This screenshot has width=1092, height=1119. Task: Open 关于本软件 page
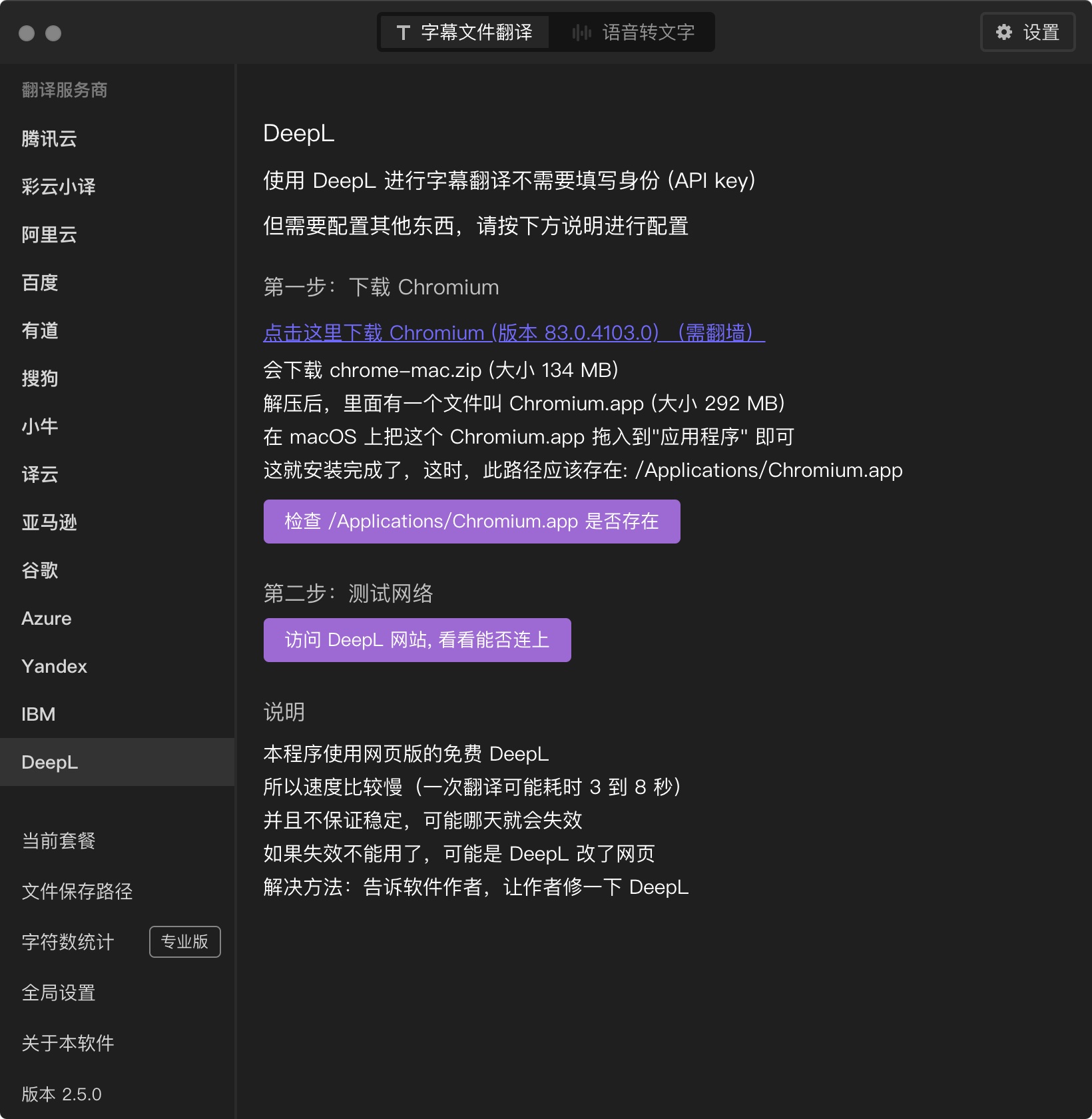coord(68,1043)
